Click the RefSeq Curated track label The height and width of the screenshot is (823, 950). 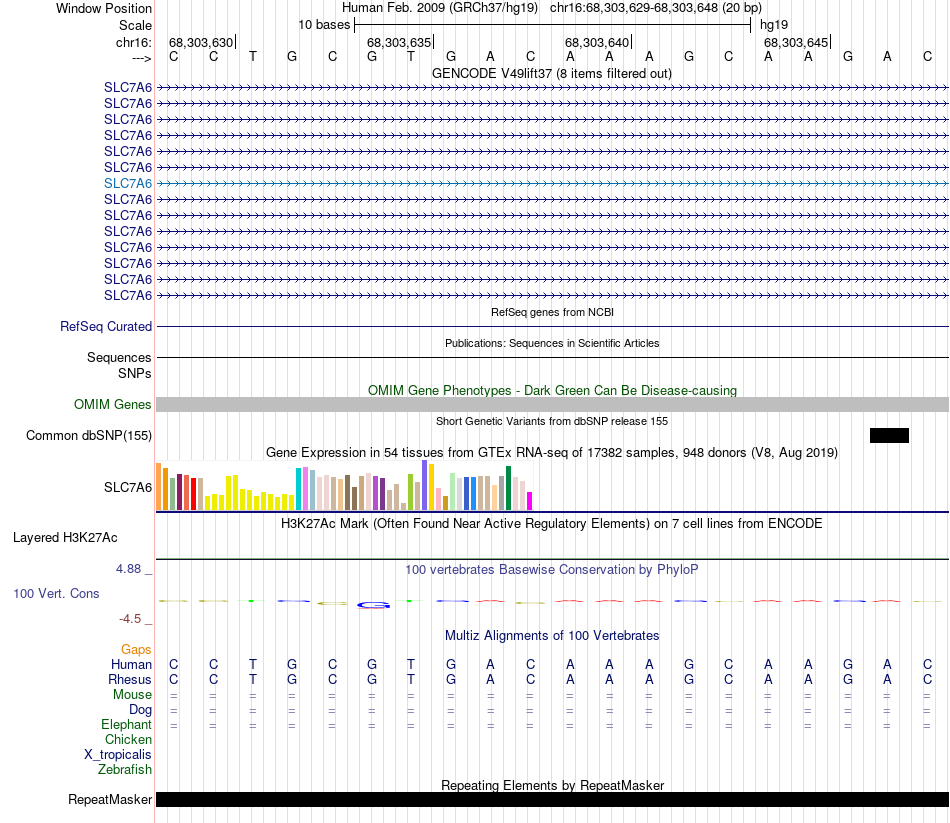pos(105,326)
